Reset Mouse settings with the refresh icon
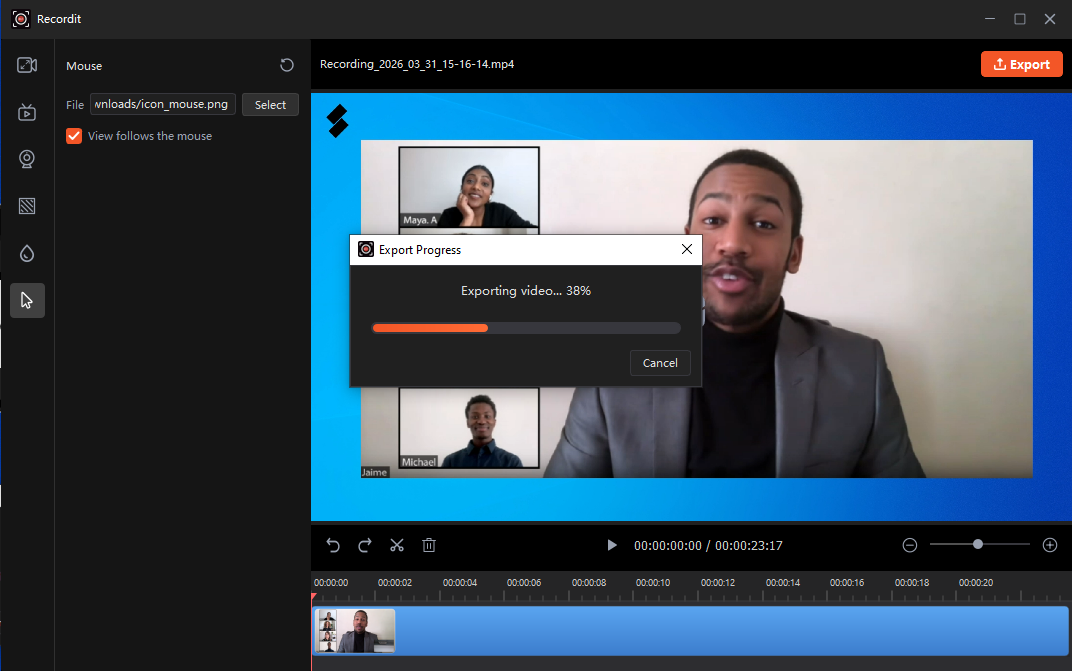This screenshot has height=671, width=1072. click(287, 65)
